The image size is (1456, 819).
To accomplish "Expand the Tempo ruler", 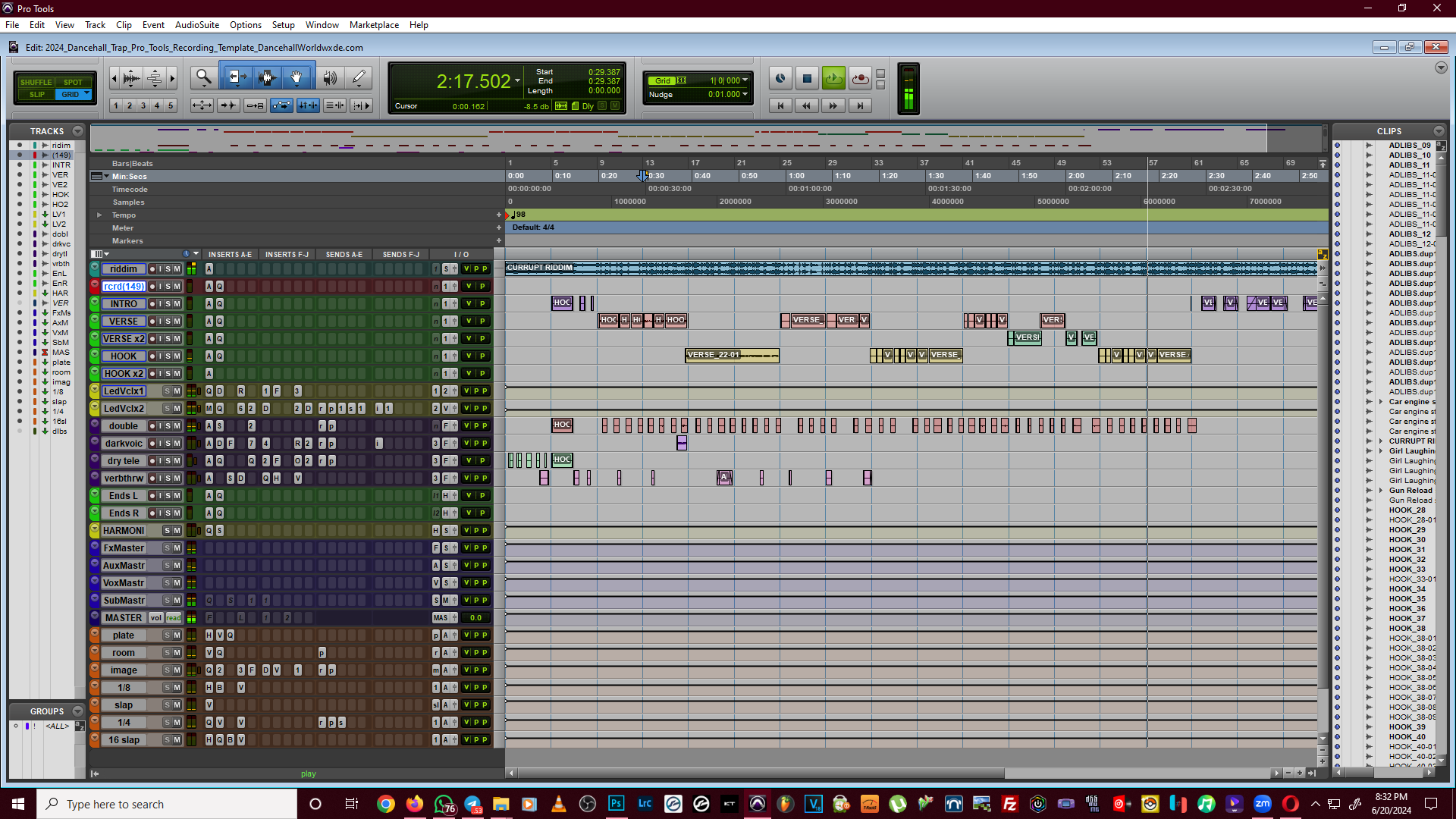I will (x=99, y=215).
